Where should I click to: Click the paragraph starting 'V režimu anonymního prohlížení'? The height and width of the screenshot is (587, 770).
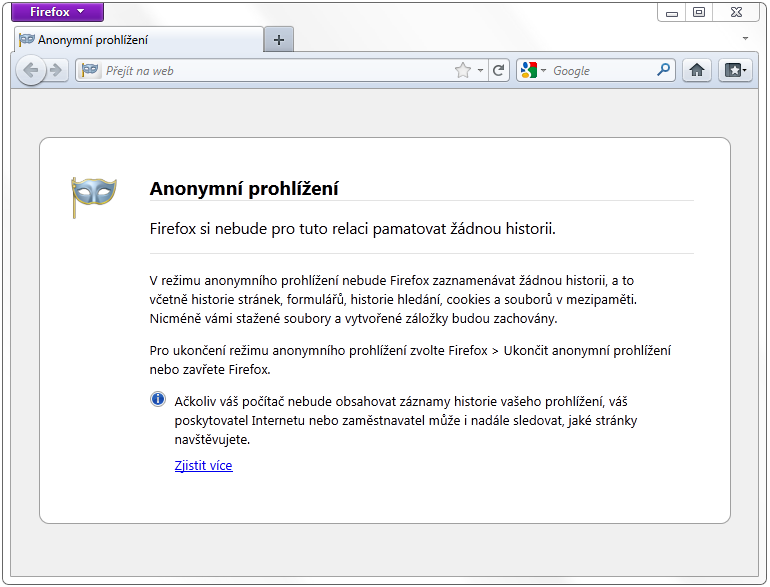tap(393, 300)
